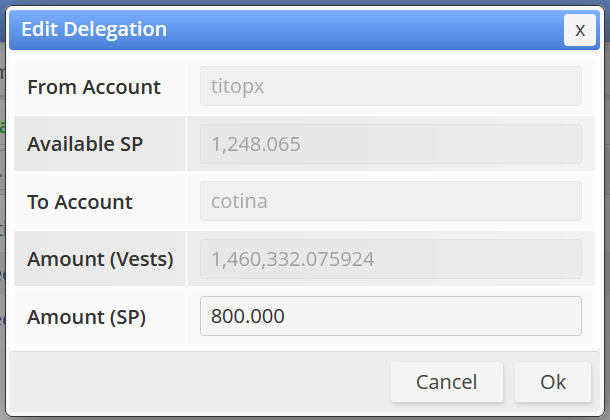Click the greyed cotina recipient name text
610x420 pixels.
pos(239,201)
